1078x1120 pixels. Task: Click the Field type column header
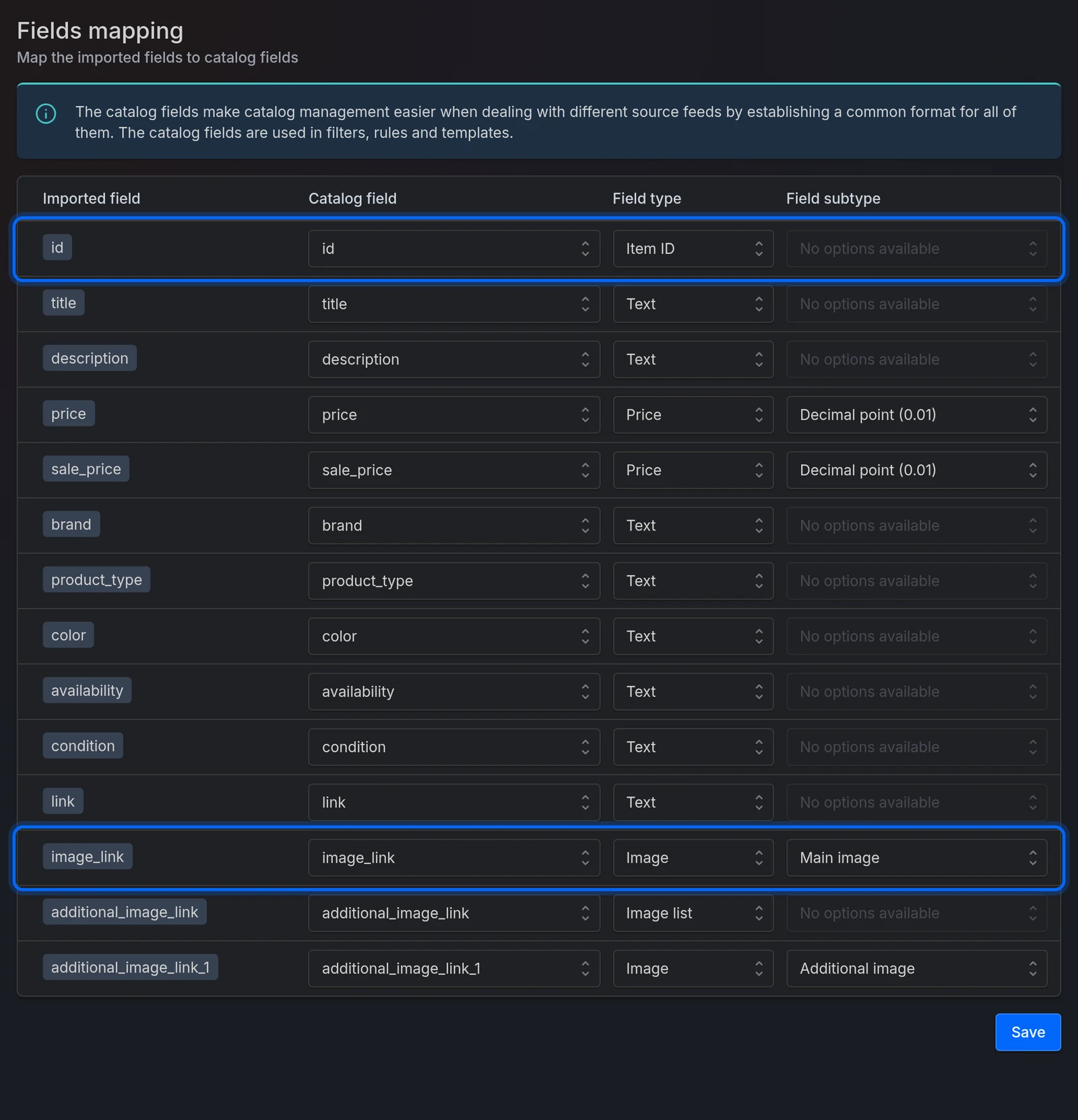pyautogui.click(x=647, y=198)
